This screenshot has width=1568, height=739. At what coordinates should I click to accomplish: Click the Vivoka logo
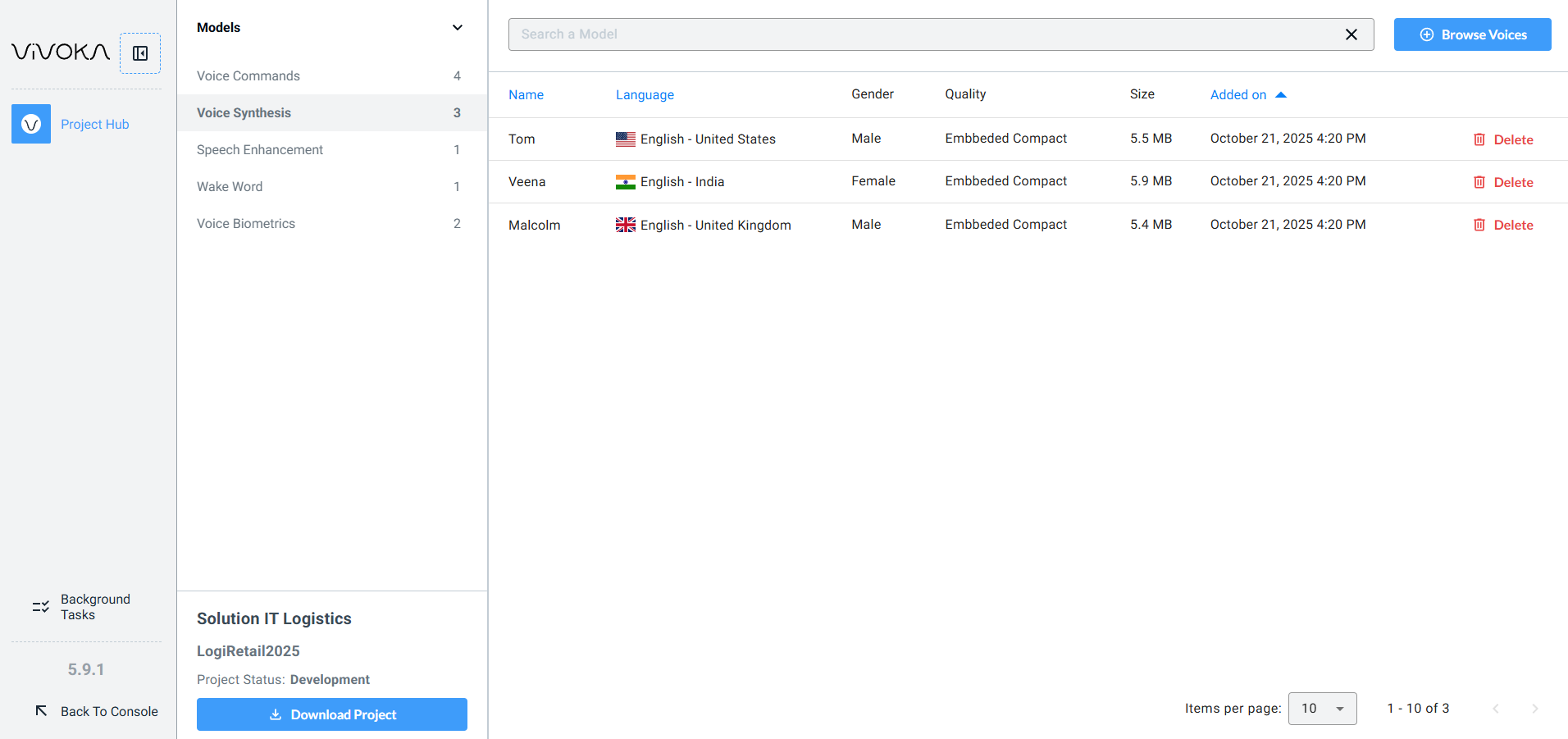(60, 52)
